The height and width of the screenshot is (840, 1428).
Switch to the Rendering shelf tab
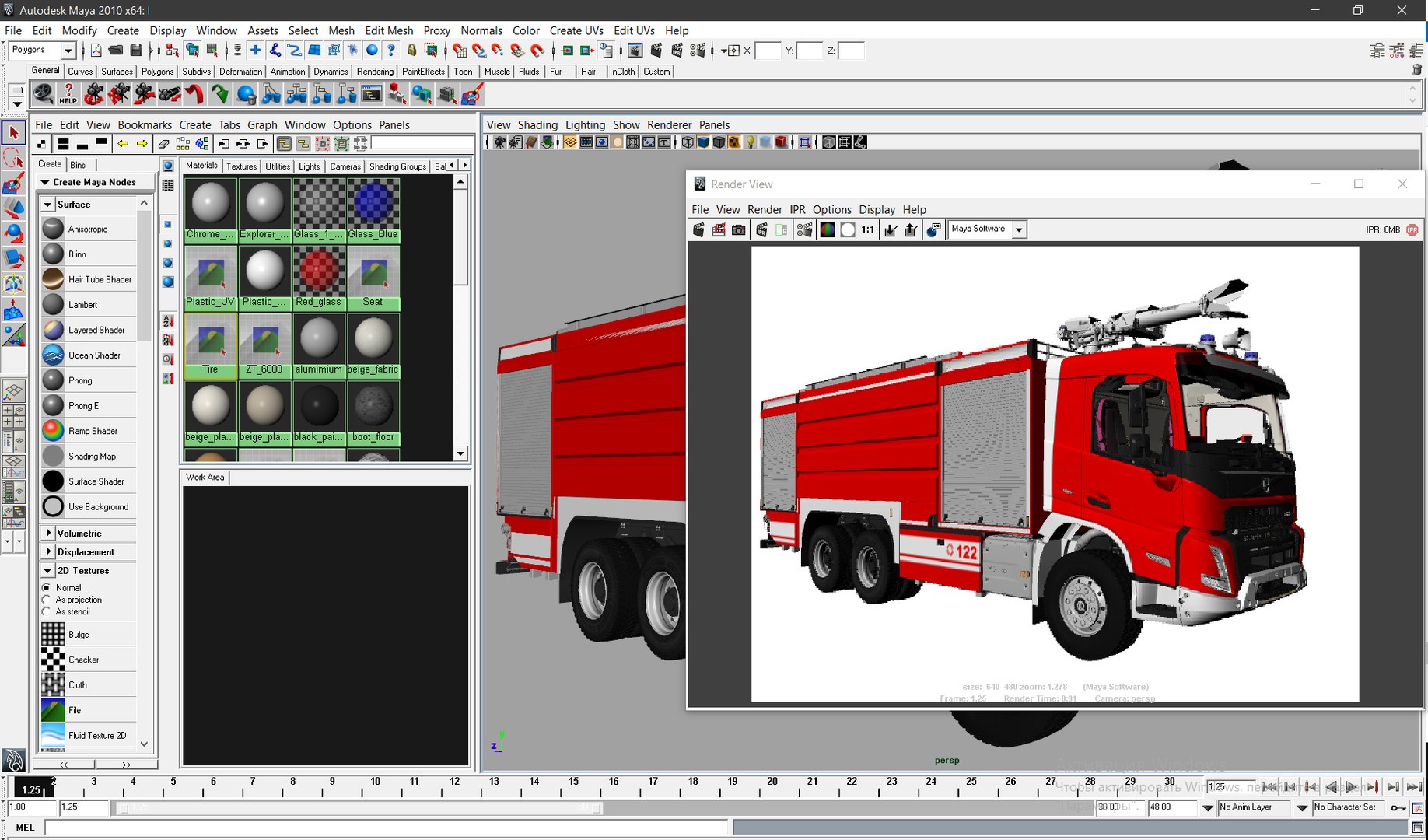pyautogui.click(x=375, y=72)
